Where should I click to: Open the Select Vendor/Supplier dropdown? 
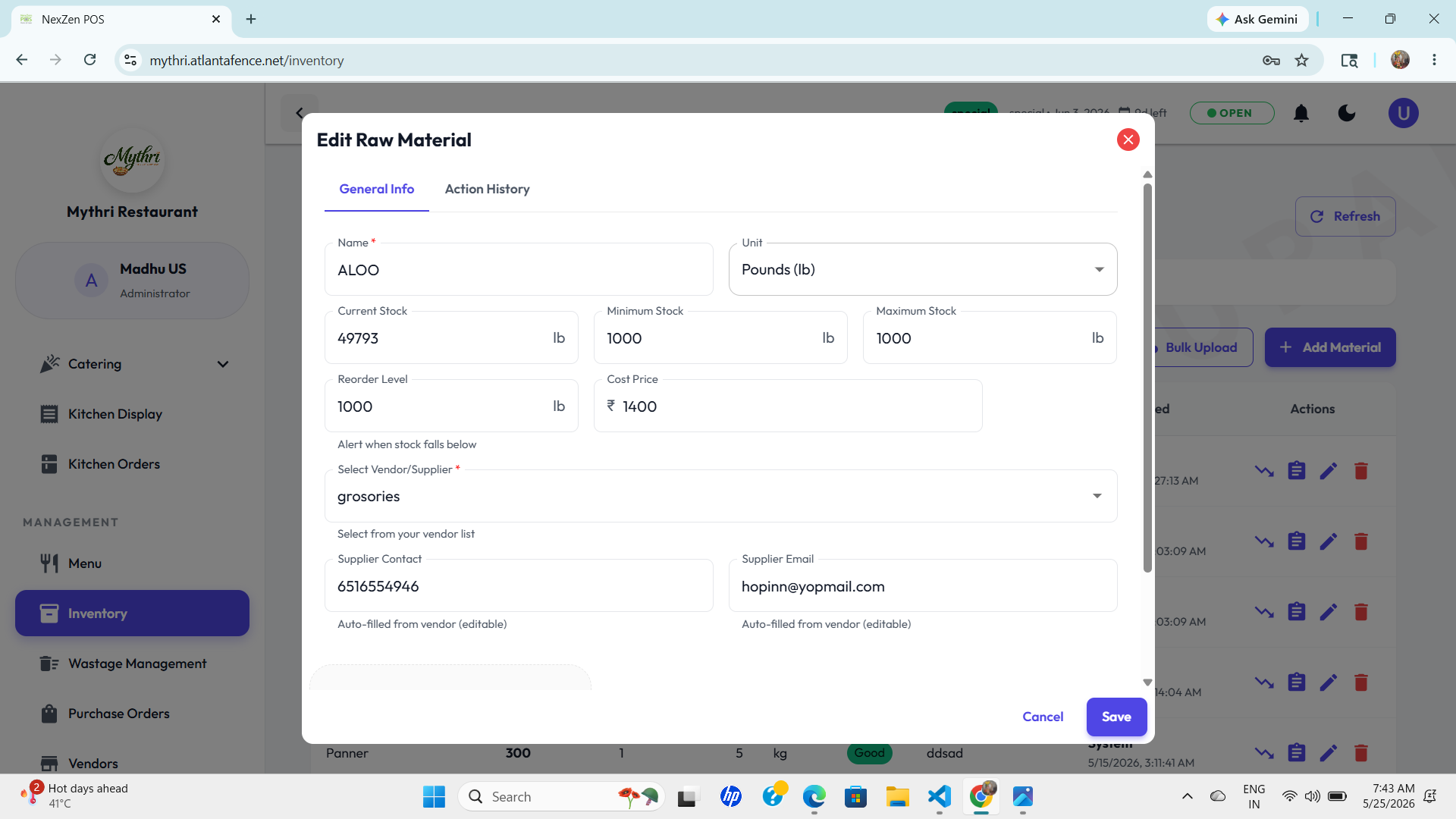(720, 496)
